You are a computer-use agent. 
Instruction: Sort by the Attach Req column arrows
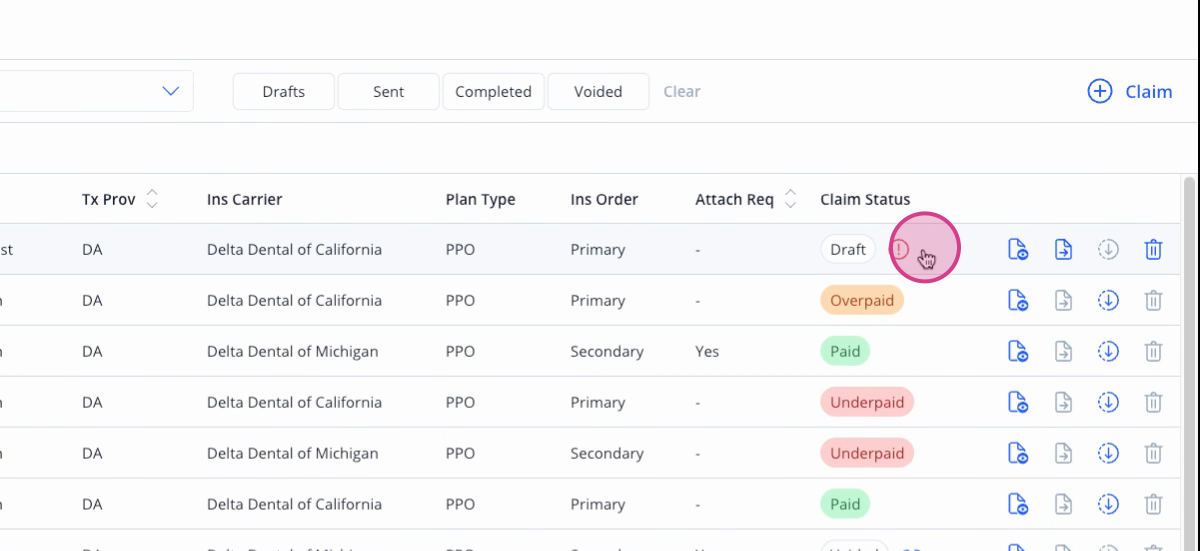coord(790,199)
